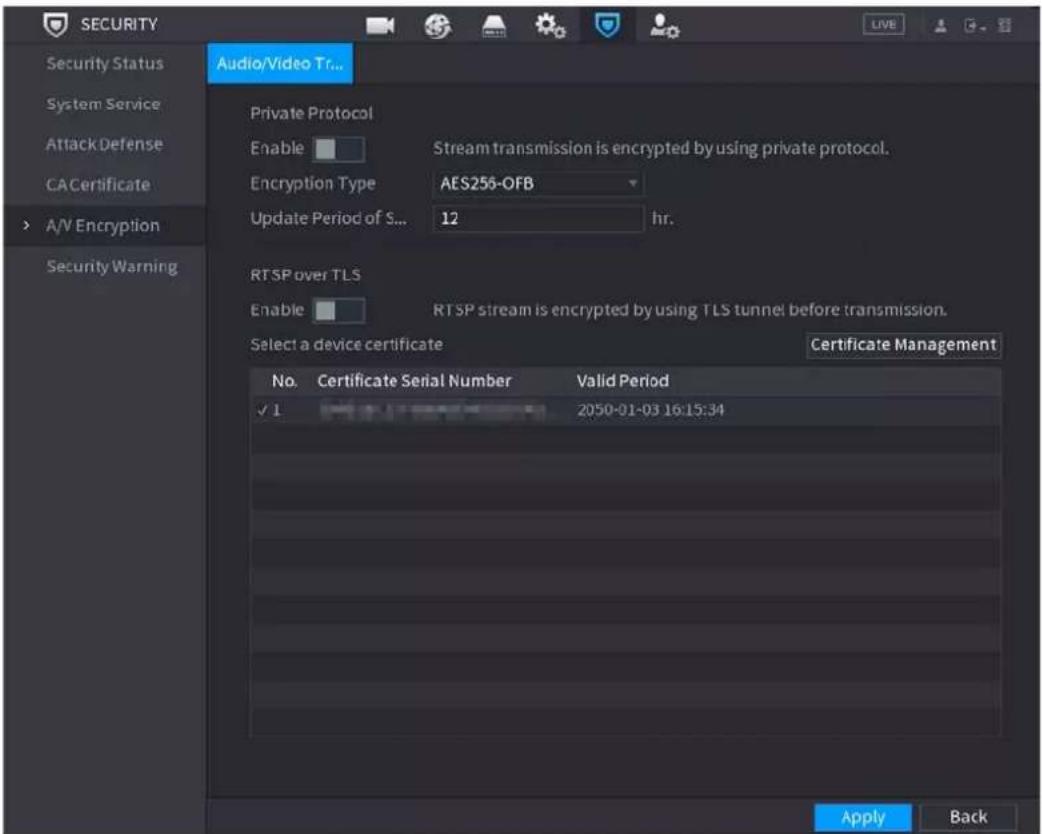Viewport: 1042px width, 834px height.
Task: Open the Camera settings icon
Action: tap(379, 26)
